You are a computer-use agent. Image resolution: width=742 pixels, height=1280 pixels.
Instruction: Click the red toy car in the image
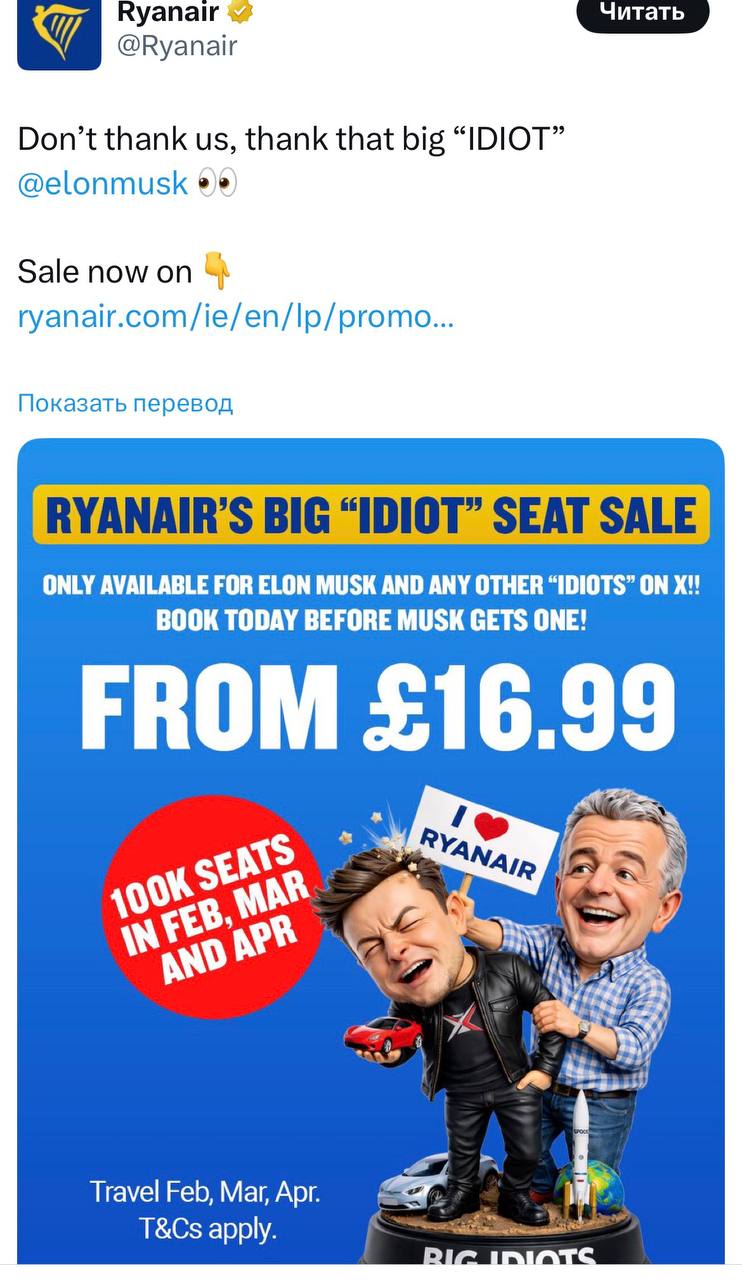coord(383,1034)
